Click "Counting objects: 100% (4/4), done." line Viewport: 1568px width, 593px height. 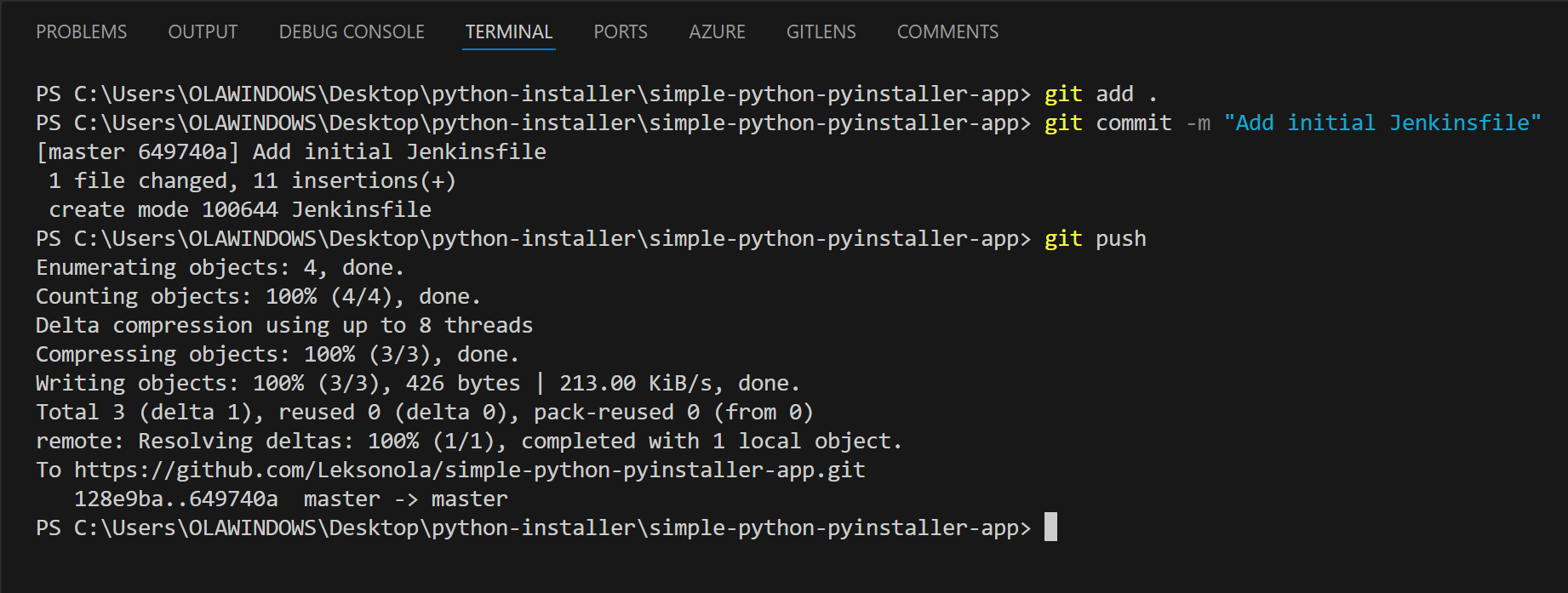[259, 296]
